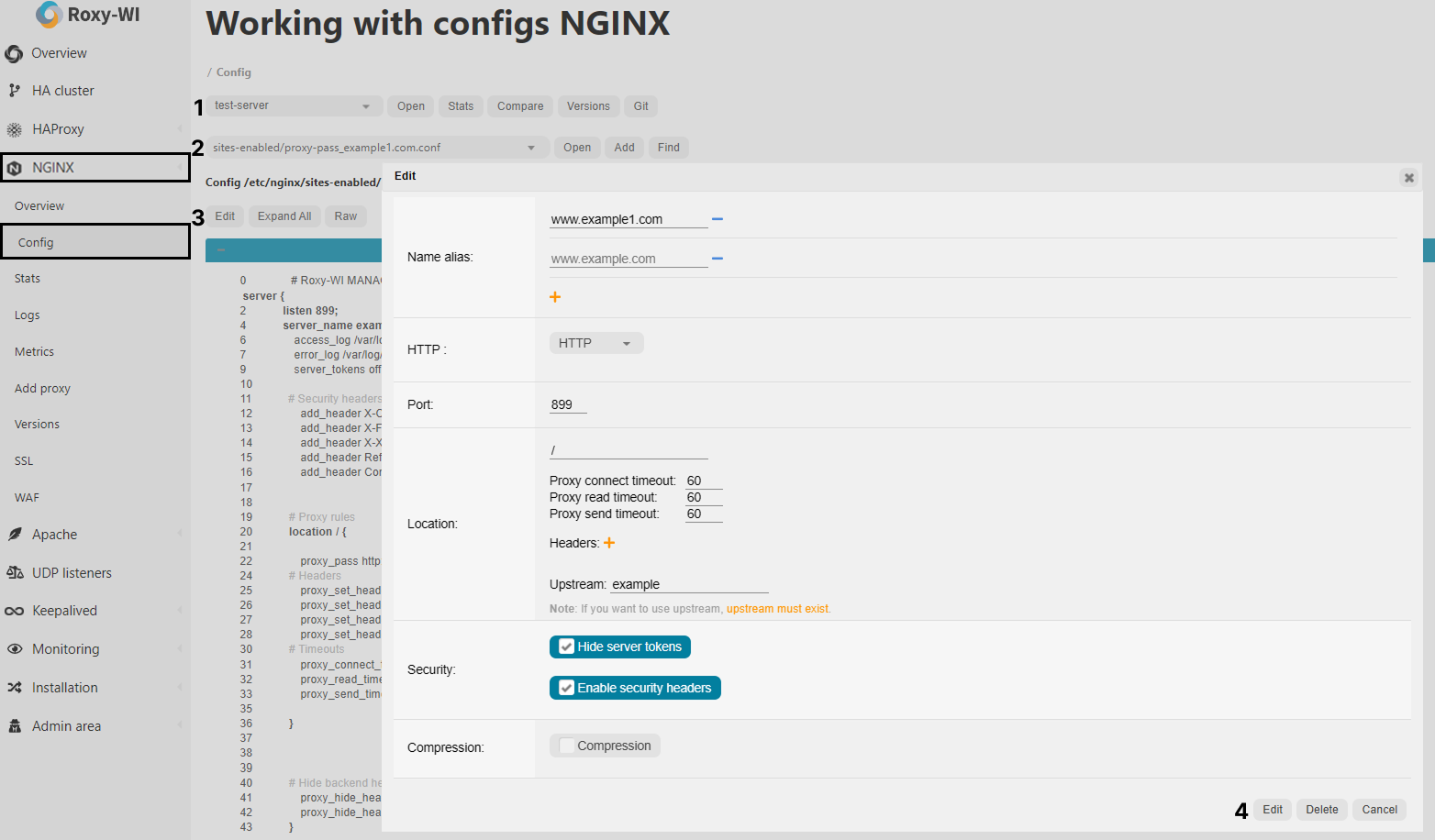
Task: Click the UDP listeners scale icon
Action: [15, 573]
